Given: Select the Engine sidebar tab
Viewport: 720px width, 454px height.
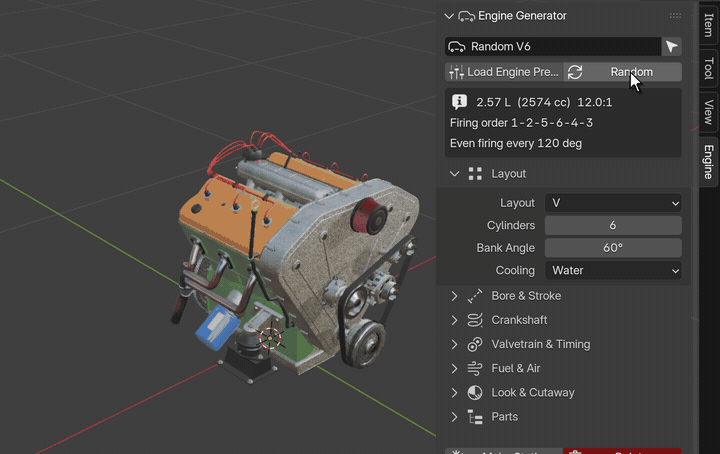Looking at the screenshot, I should [709, 162].
